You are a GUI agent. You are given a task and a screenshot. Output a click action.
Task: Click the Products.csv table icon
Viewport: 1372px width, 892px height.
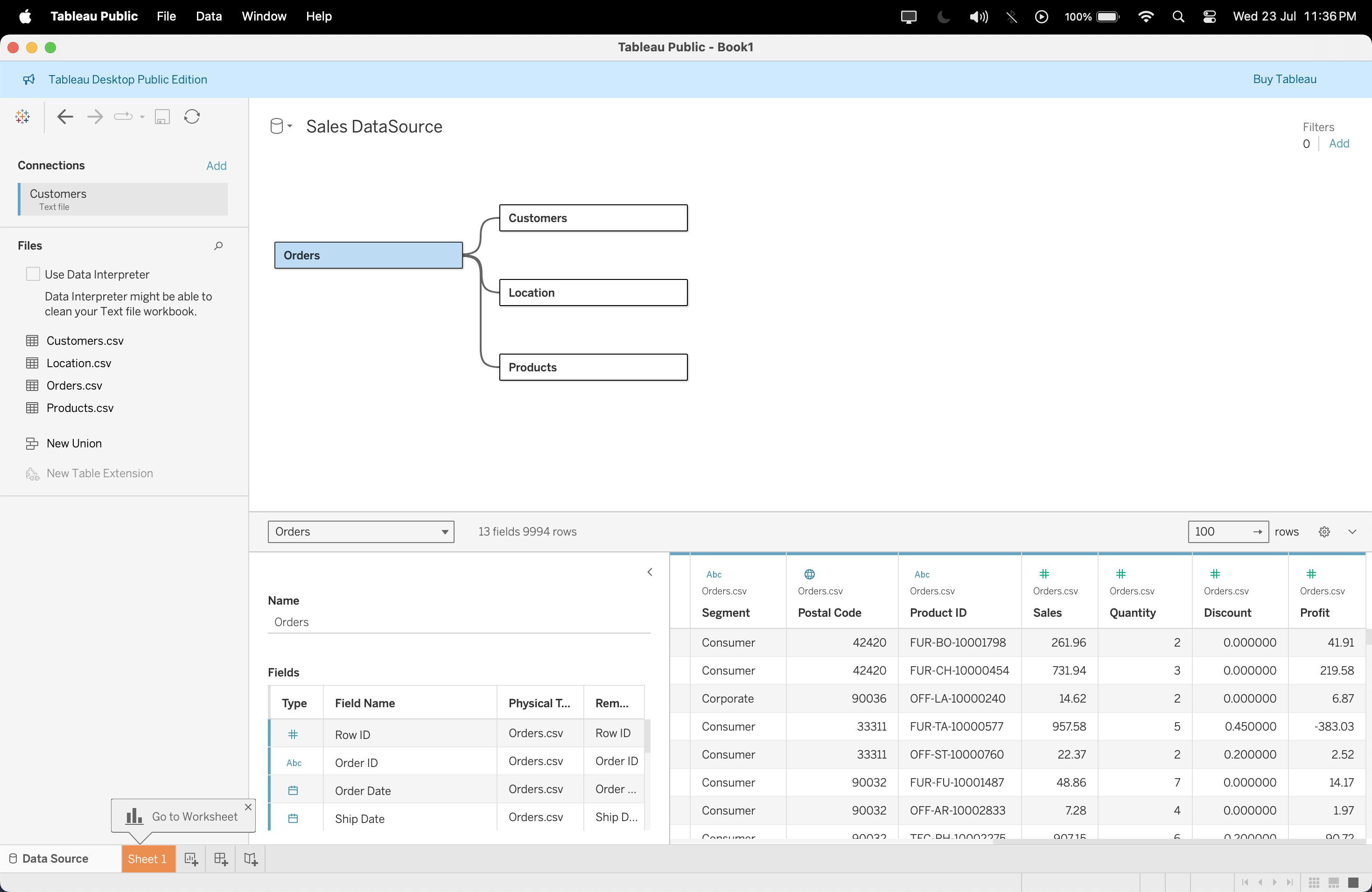pyautogui.click(x=32, y=408)
